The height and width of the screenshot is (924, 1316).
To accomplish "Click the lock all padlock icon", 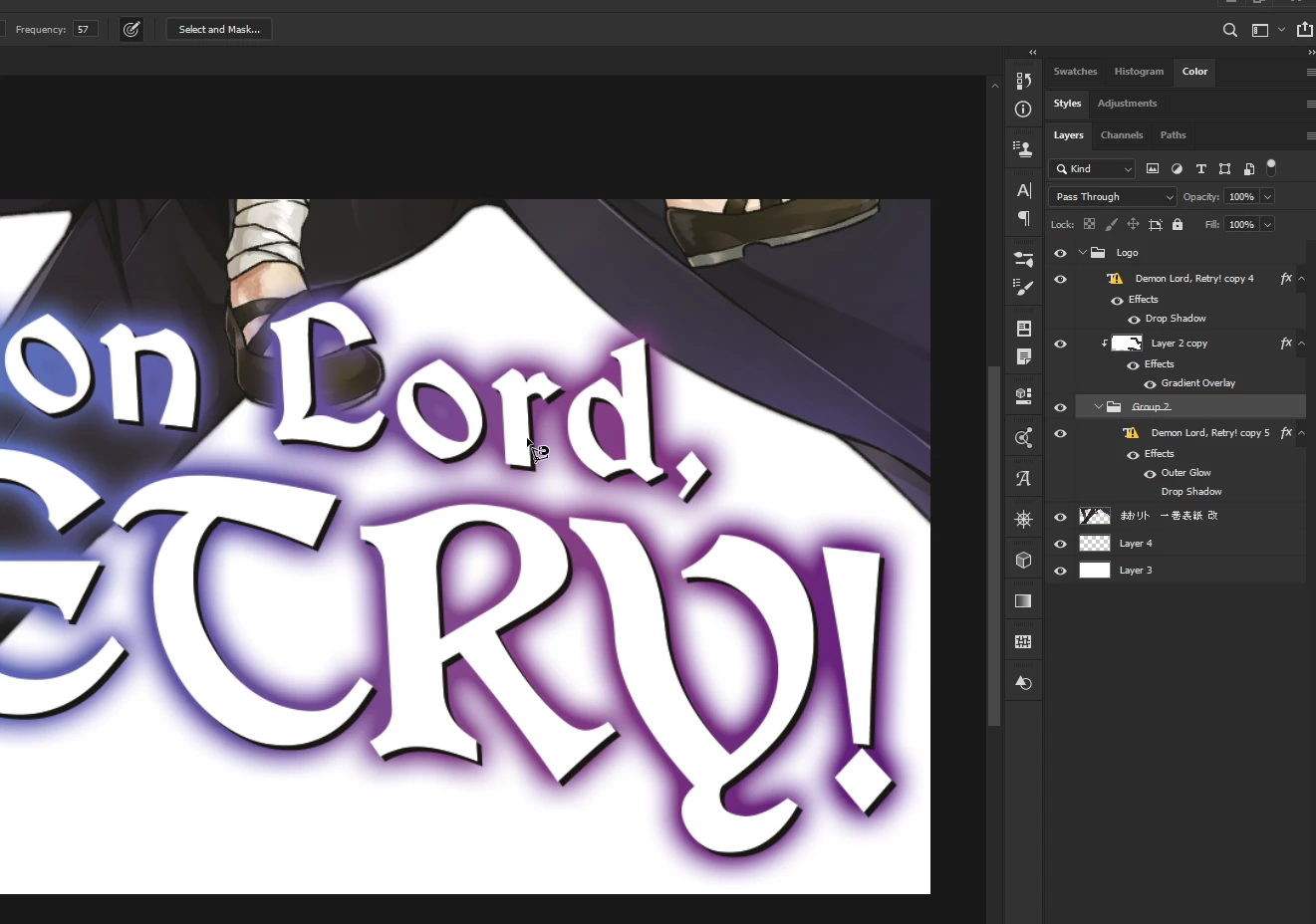I will [1177, 225].
